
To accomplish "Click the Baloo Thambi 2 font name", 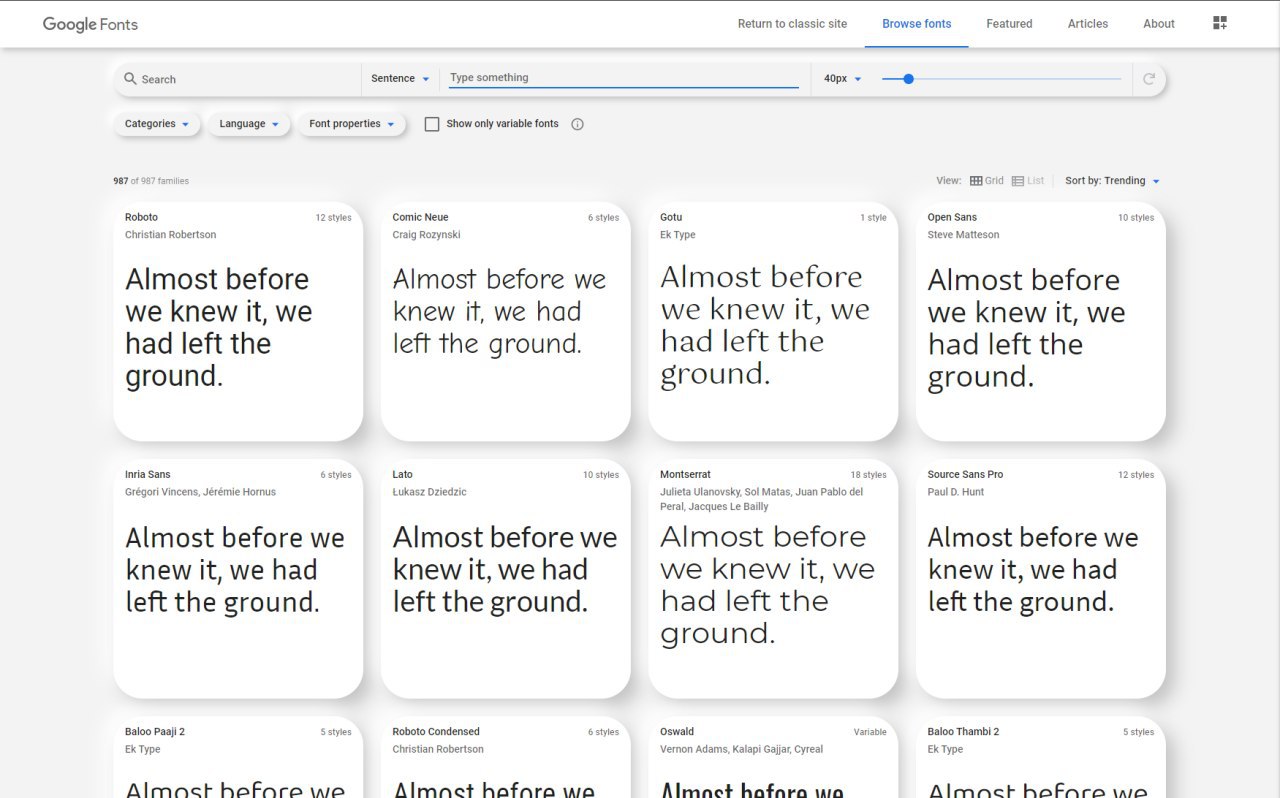I will (963, 732).
